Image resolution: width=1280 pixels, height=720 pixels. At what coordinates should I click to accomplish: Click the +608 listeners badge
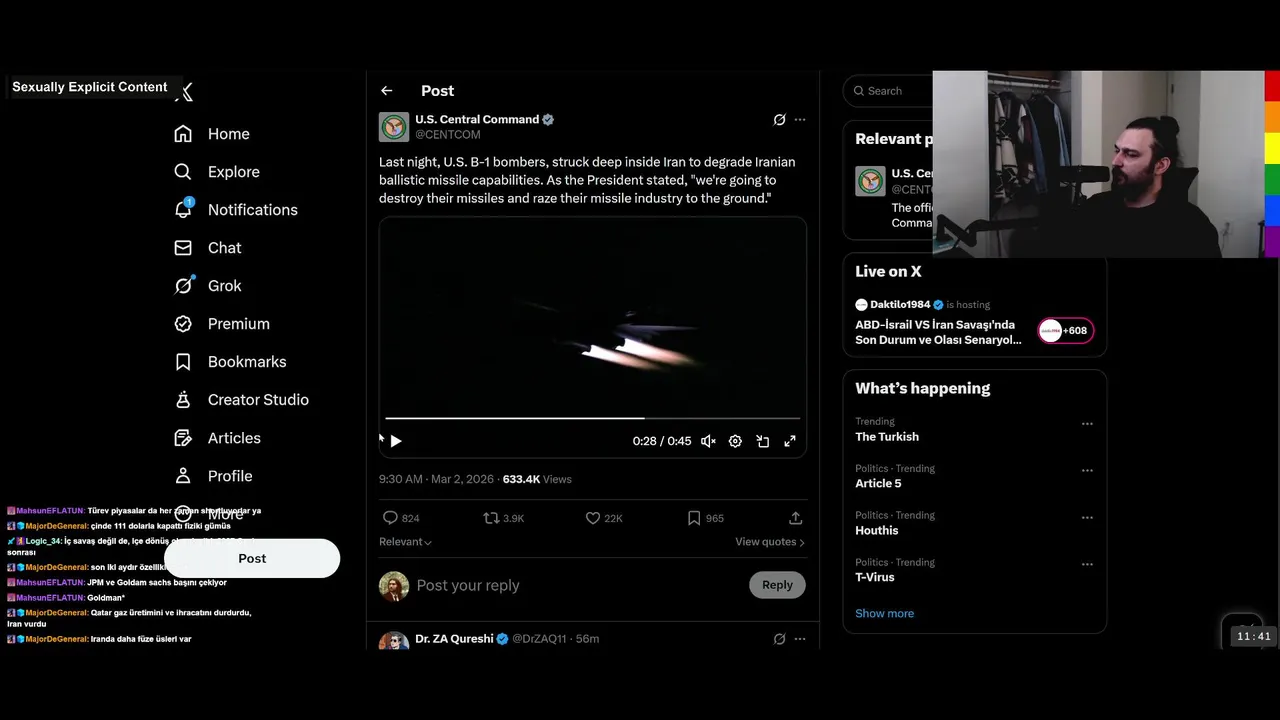point(1066,331)
